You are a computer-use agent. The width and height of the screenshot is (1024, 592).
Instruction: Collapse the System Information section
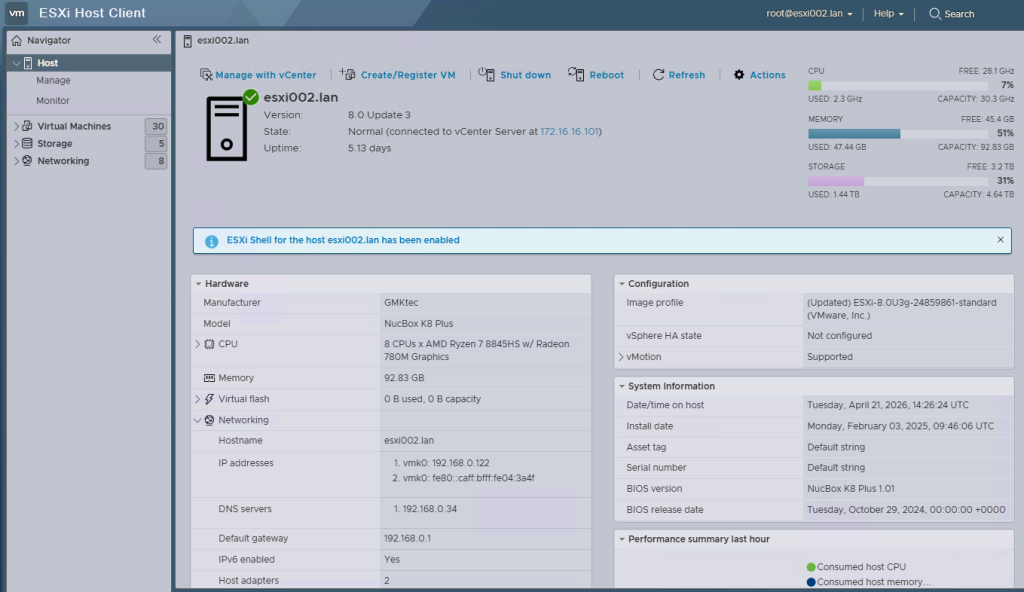coord(621,387)
